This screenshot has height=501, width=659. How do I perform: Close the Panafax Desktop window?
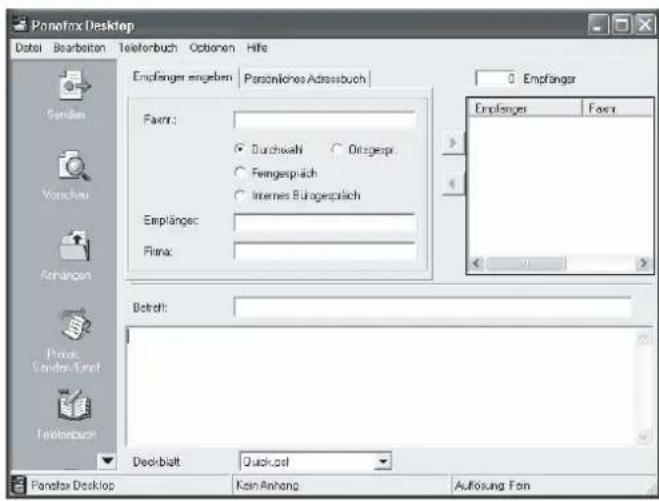pos(644,25)
